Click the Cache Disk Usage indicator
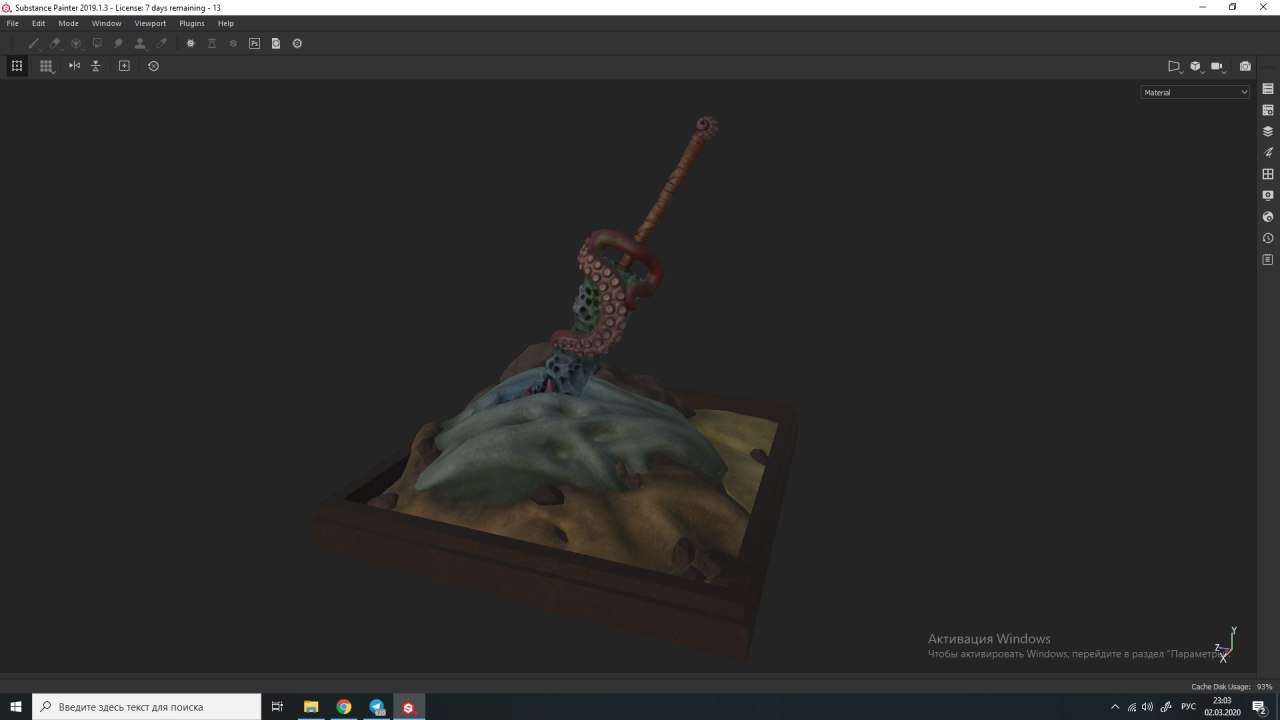The width and height of the screenshot is (1280, 720). pyautogui.click(x=1232, y=687)
